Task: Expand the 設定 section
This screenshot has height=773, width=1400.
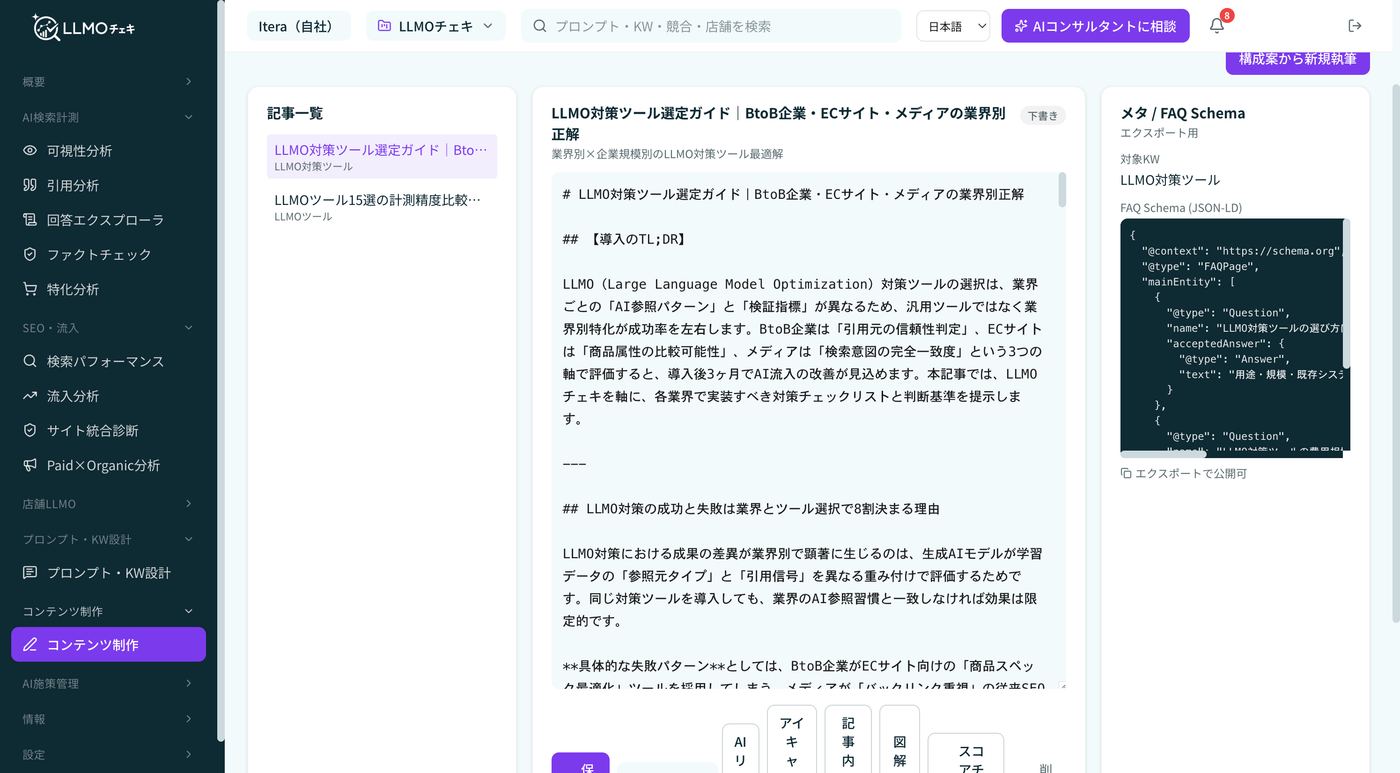Action: pos(108,754)
